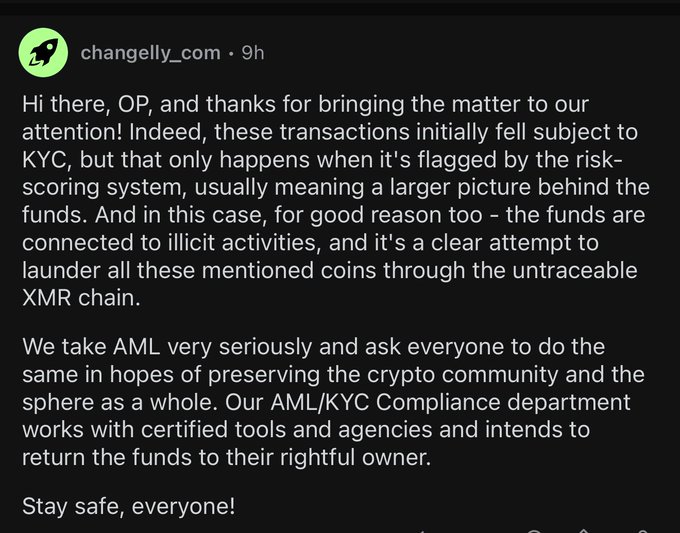Click the 9h comment timestamp

(x=253, y=53)
